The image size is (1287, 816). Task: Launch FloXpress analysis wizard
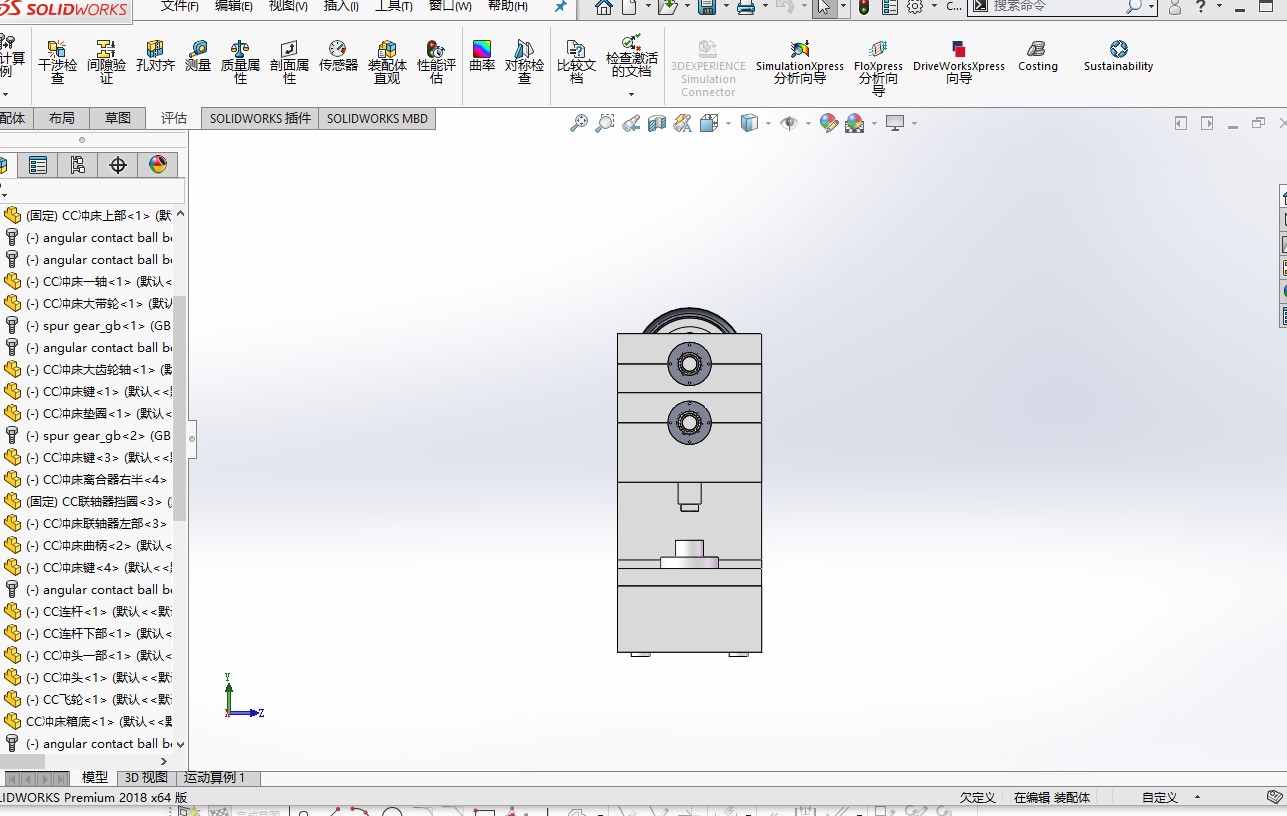[x=878, y=68]
